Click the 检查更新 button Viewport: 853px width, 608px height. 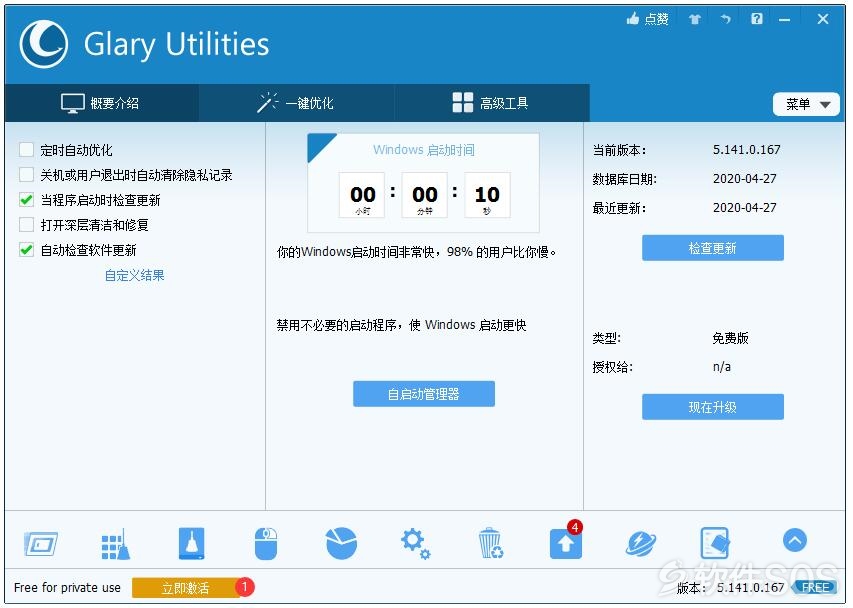point(713,248)
